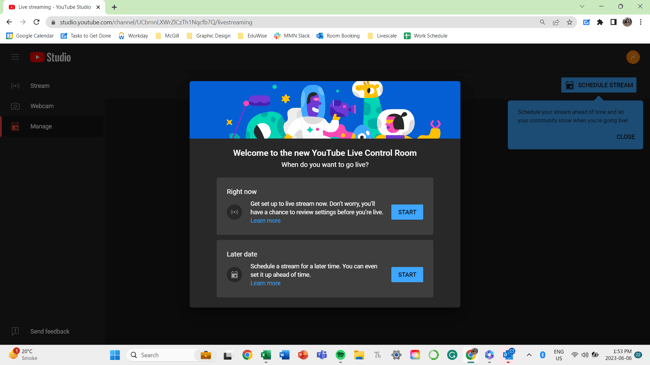Open the Chrome three-dot menu
The height and width of the screenshot is (365, 650).
click(x=640, y=22)
